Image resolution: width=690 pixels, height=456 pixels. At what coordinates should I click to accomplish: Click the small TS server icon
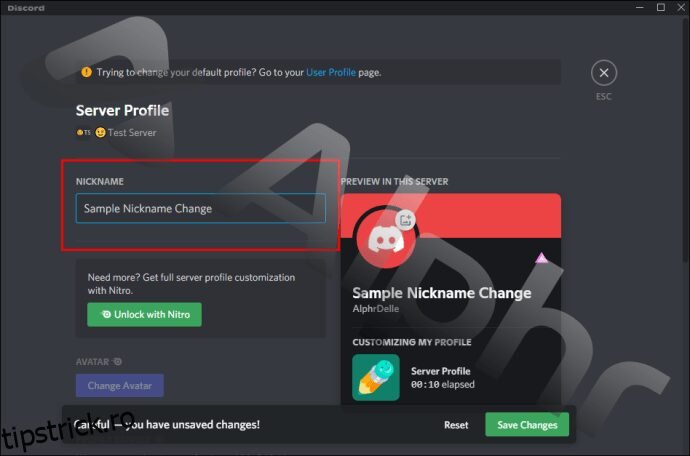[x=83, y=132]
